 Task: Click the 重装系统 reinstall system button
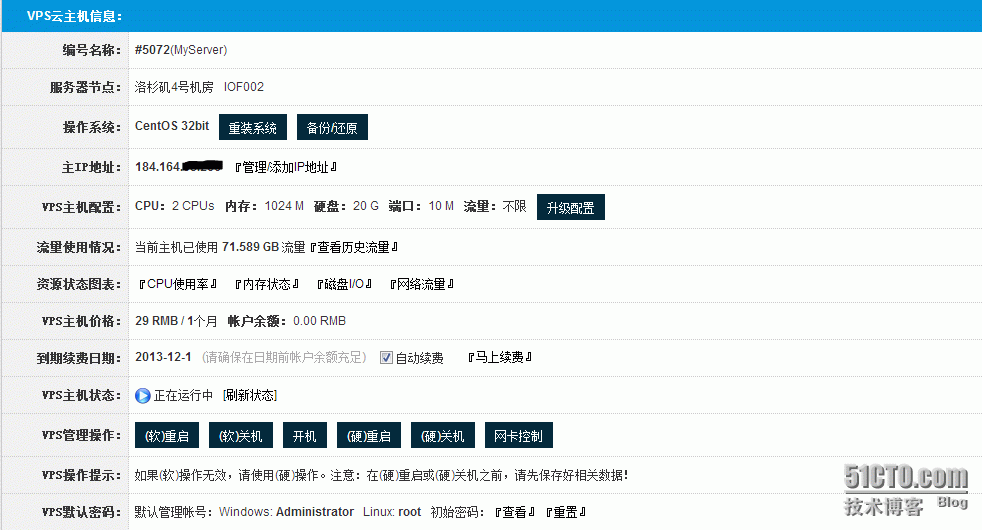[252, 128]
